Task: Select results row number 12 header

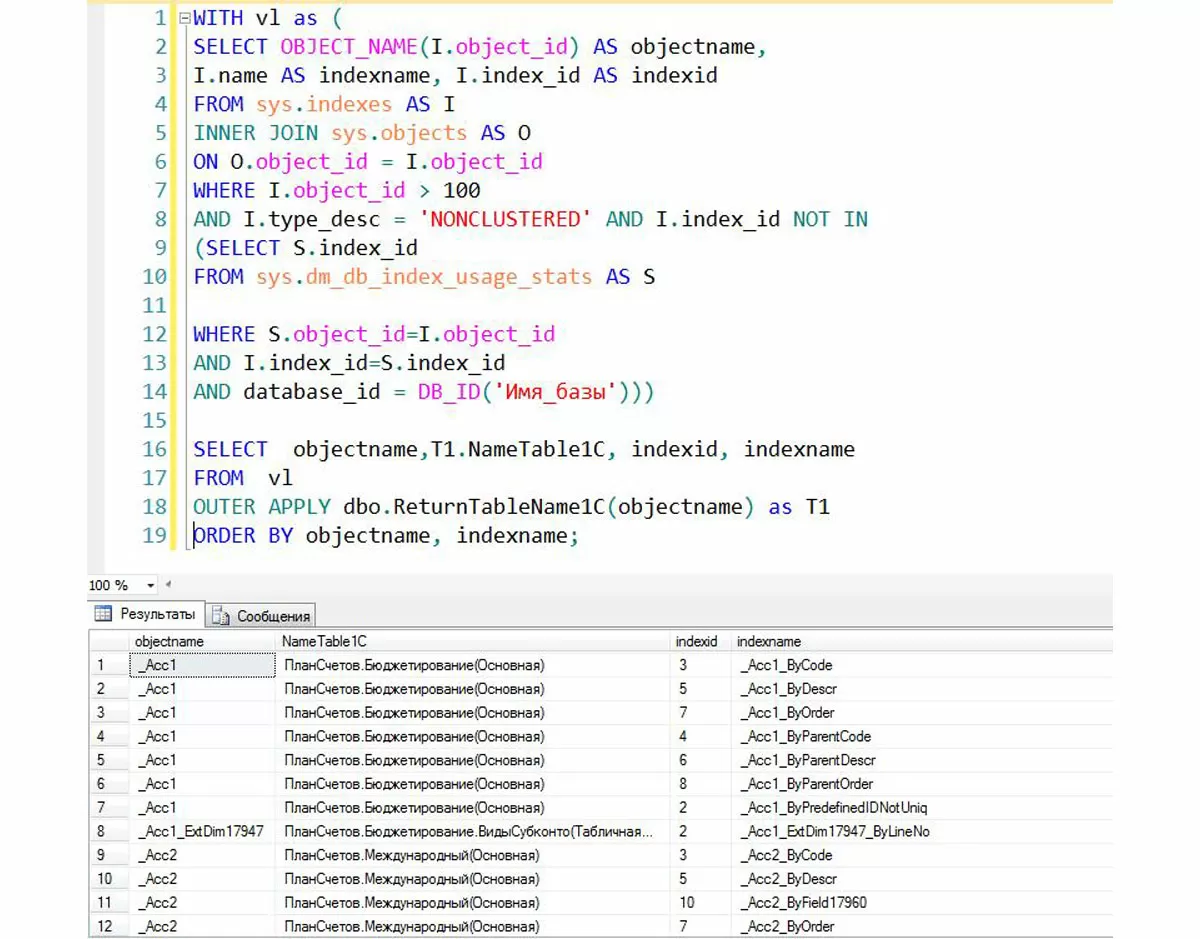Action: [109, 926]
